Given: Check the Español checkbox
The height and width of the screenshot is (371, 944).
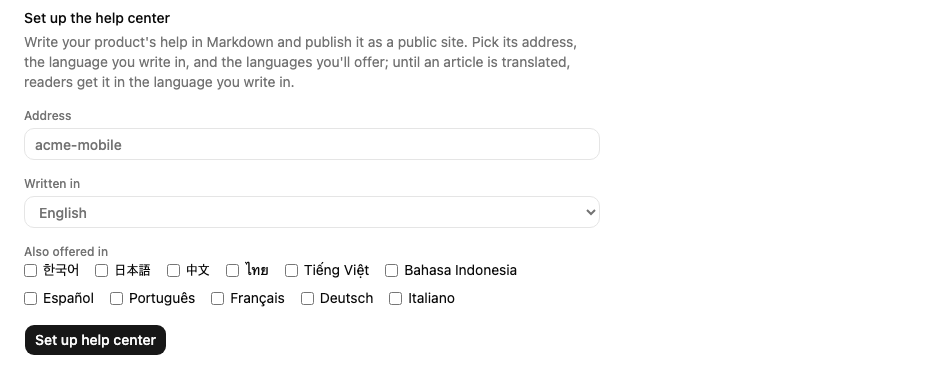Looking at the screenshot, I should (31, 299).
